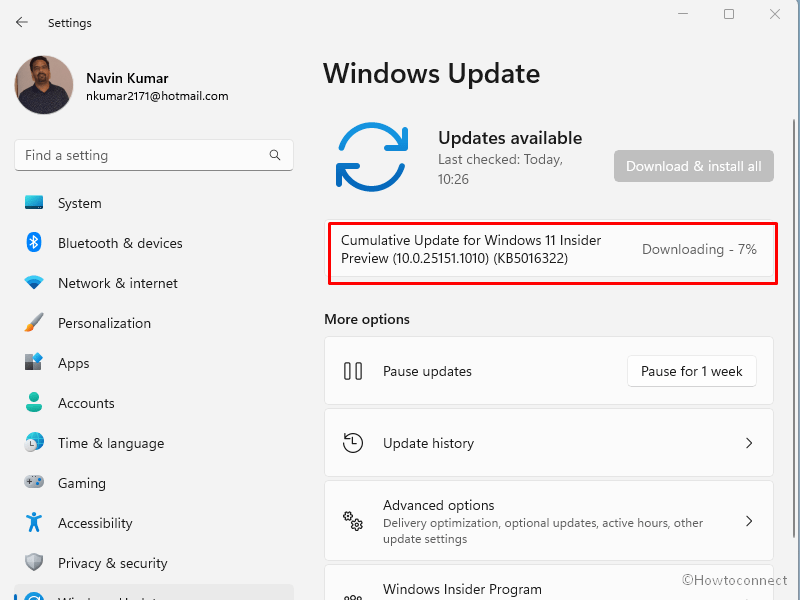Select the Bluetooth & devices icon

pyautogui.click(x=33, y=243)
